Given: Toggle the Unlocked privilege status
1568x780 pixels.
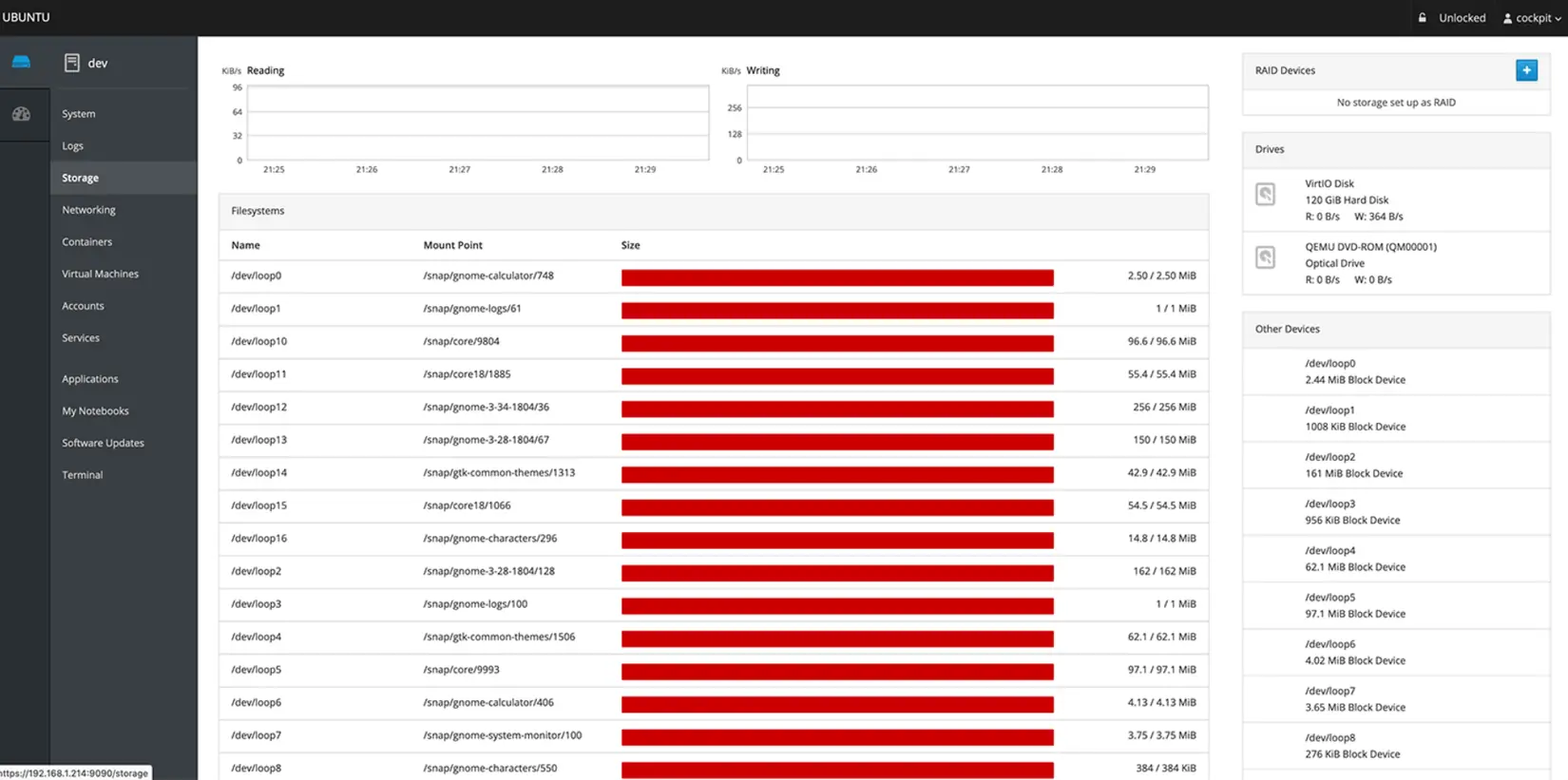Looking at the screenshot, I should 1462,18.
